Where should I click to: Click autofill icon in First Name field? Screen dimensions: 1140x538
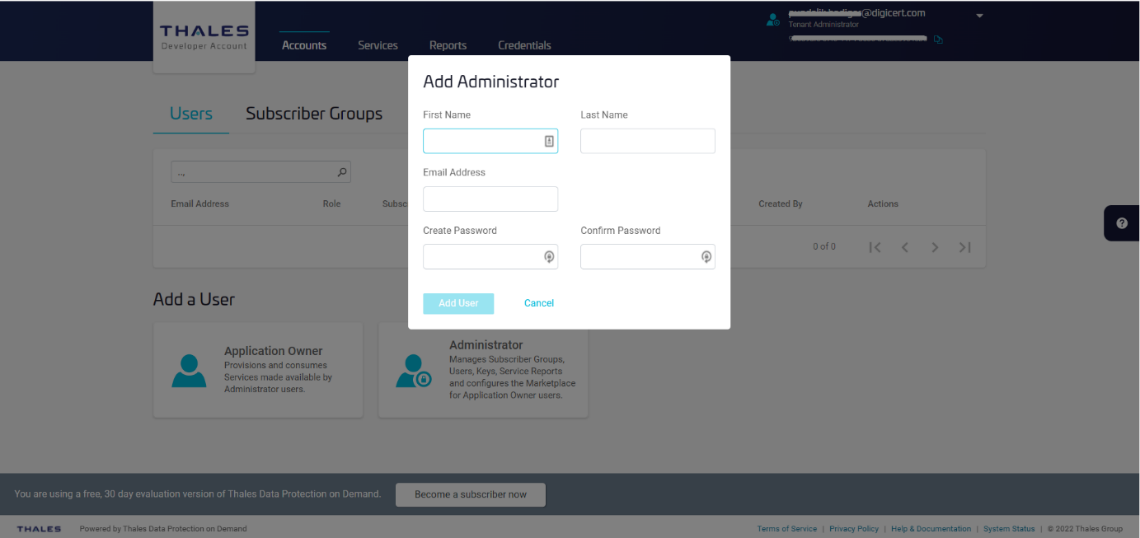(548, 142)
